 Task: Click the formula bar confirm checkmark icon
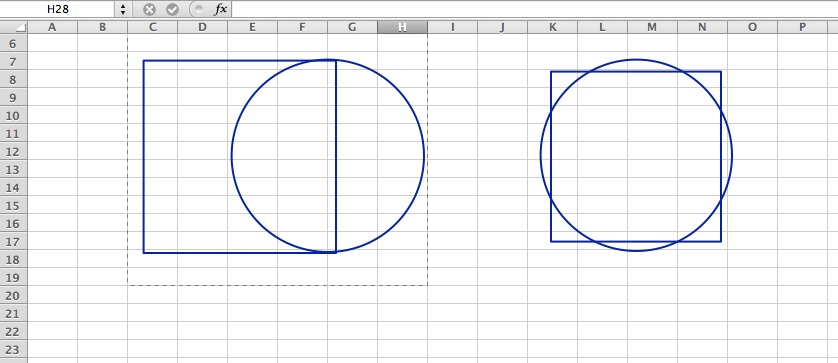(x=172, y=9)
